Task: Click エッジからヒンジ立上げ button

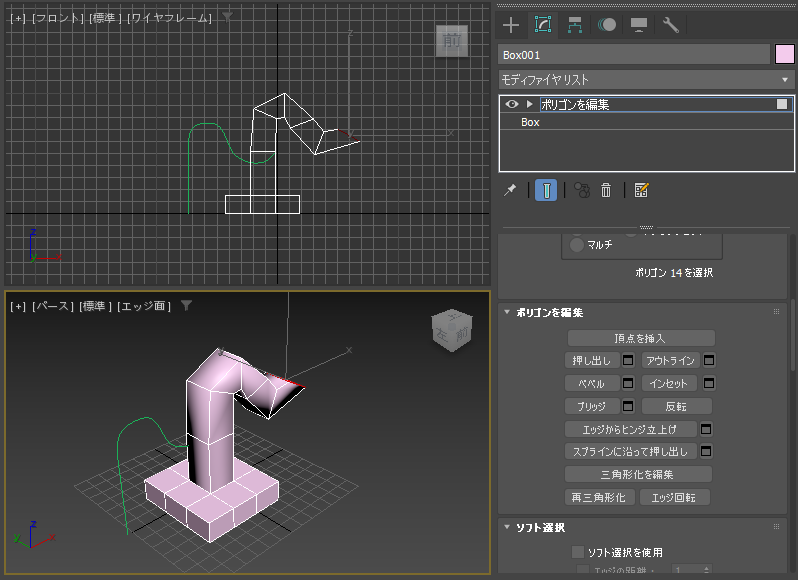Action: pyautogui.click(x=630, y=429)
